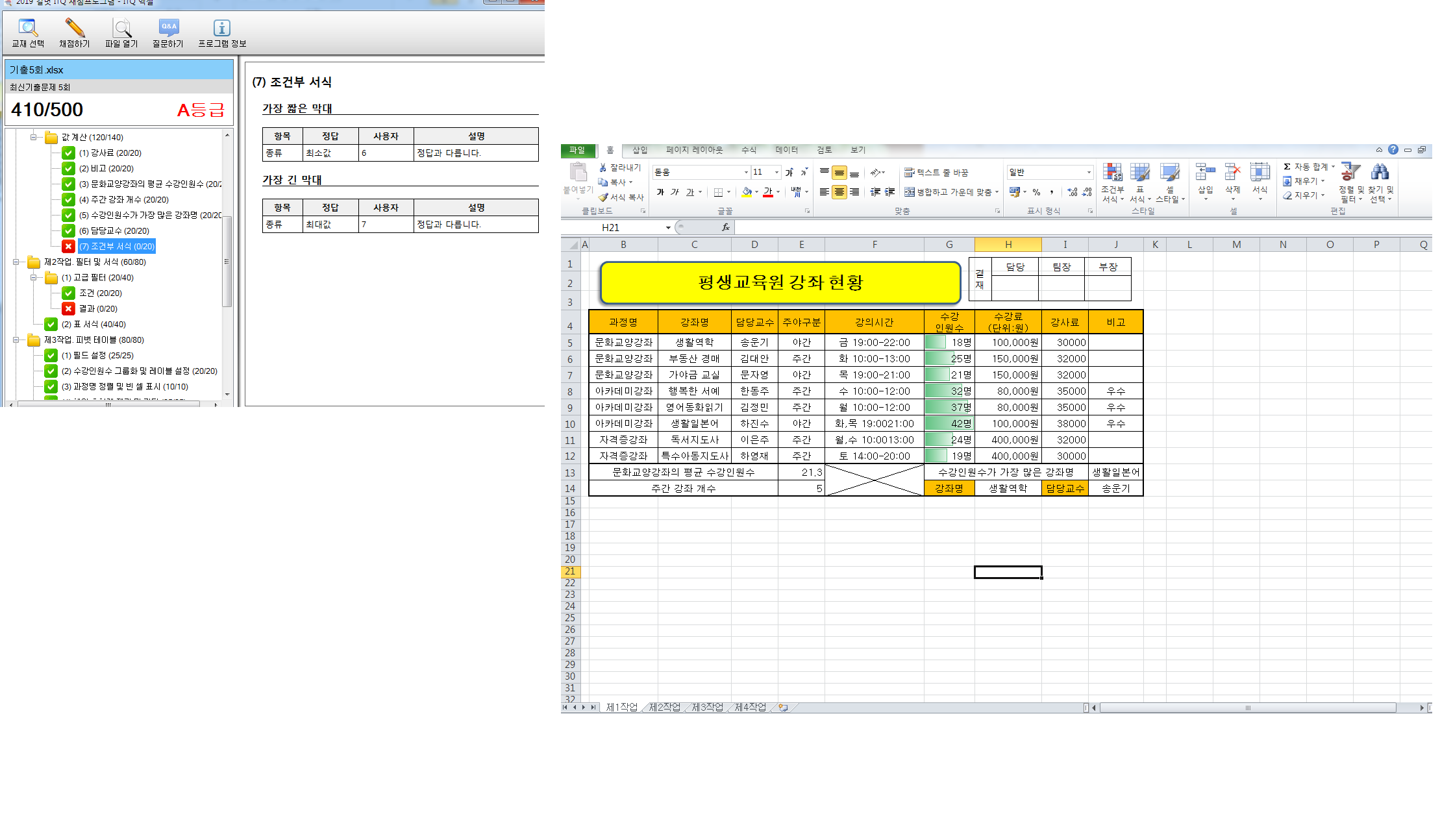This screenshot has height=840, width=1440.
Task: Open the 돋움 font name dropdown
Action: (x=746, y=172)
